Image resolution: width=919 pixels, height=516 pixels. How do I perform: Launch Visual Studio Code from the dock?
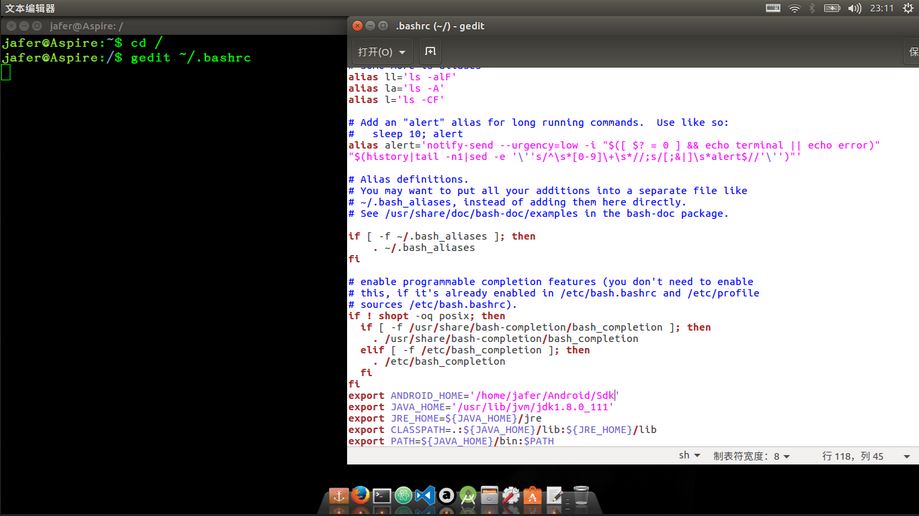coord(425,496)
